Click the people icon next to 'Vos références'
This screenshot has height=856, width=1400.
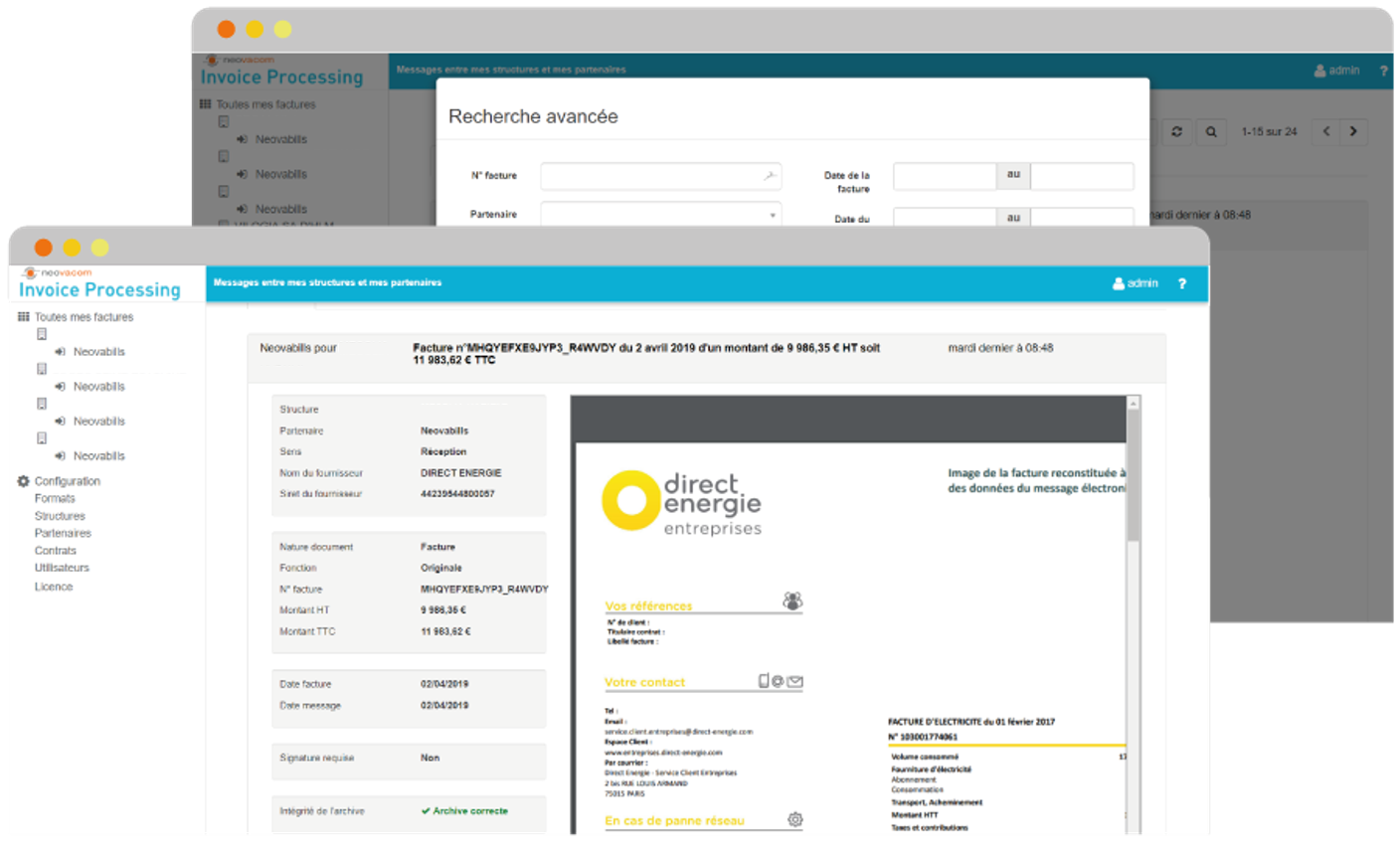[791, 600]
